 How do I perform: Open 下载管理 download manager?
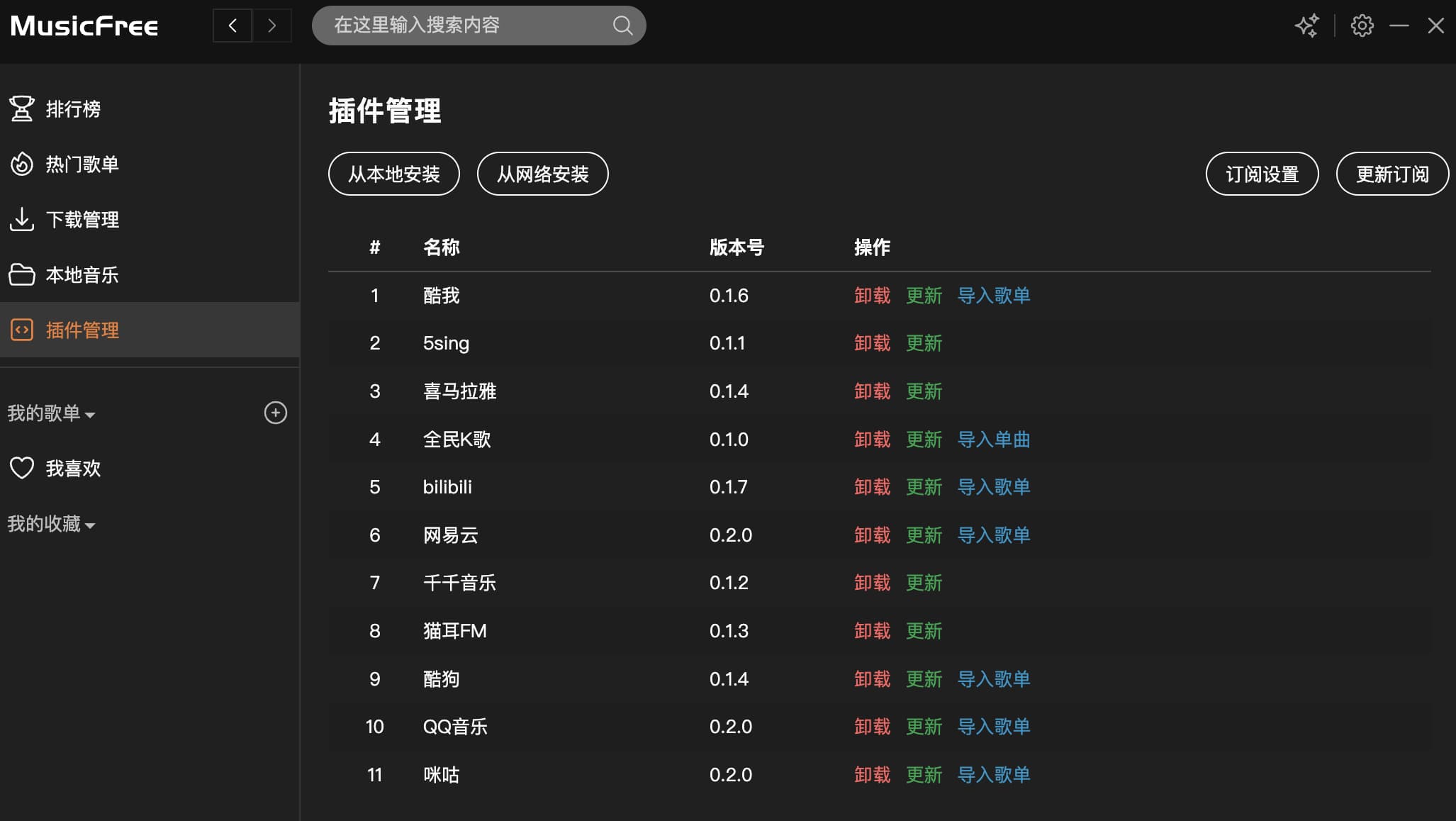82,220
